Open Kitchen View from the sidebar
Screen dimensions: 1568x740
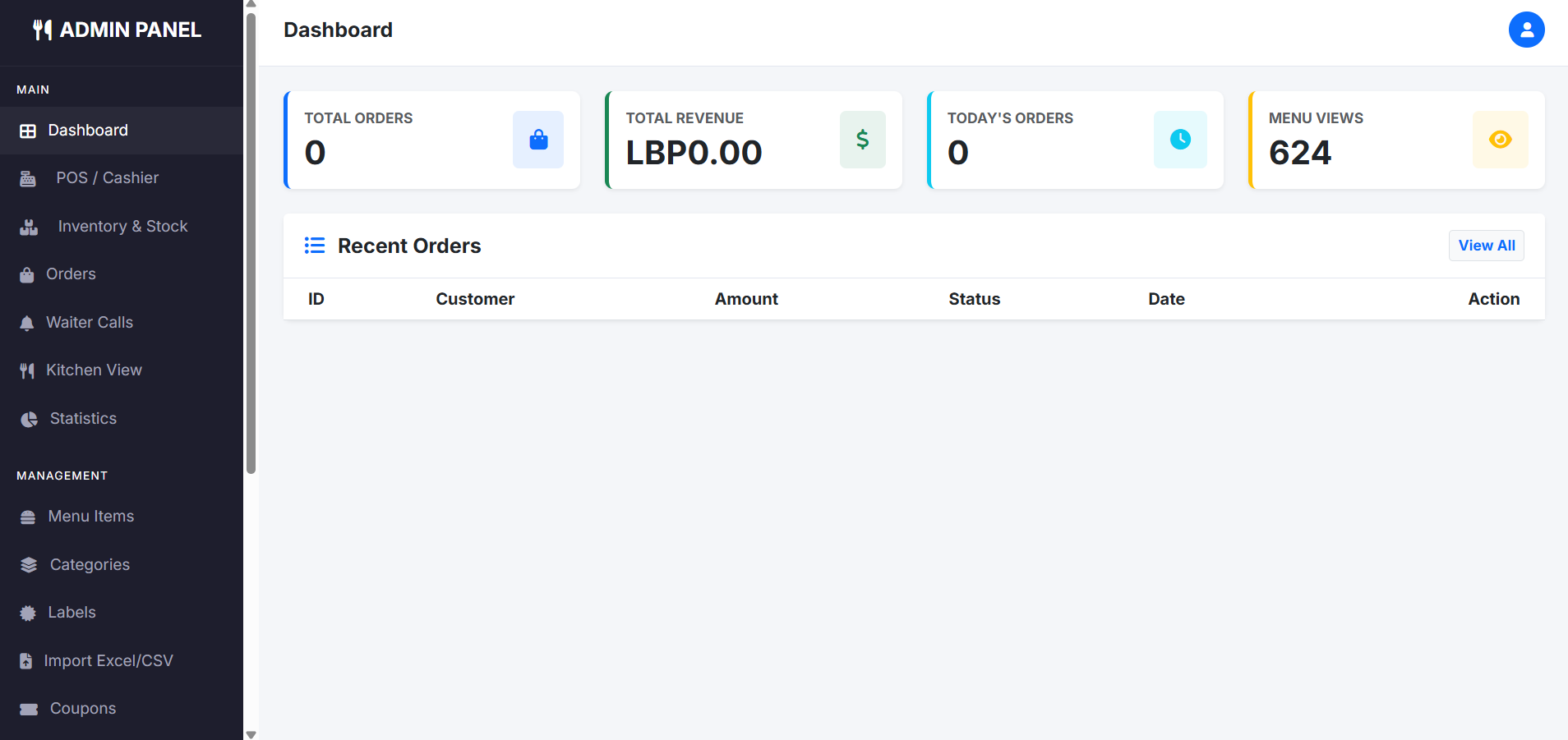pos(94,370)
